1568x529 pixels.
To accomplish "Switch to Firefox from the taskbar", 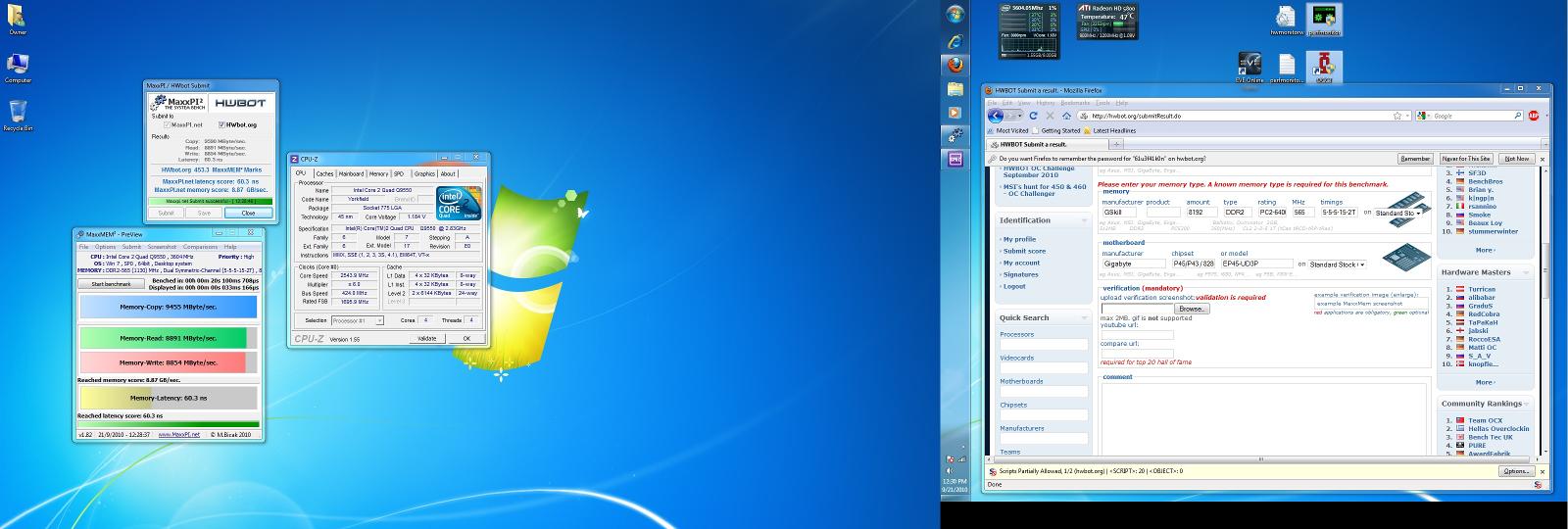I will pyautogui.click(x=956, y=65).
